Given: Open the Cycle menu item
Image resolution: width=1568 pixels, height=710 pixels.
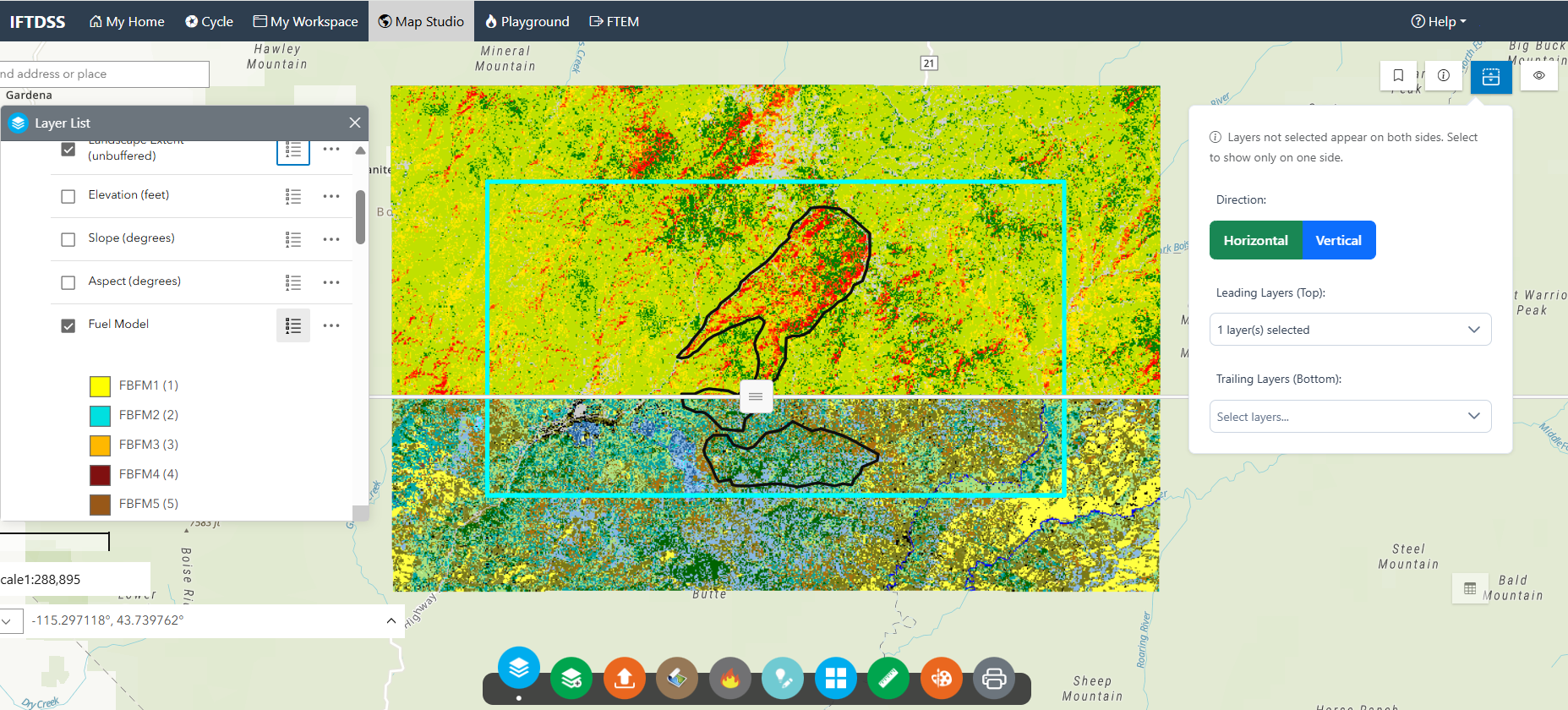Looking at the screenshot, I should click(209, 21).
